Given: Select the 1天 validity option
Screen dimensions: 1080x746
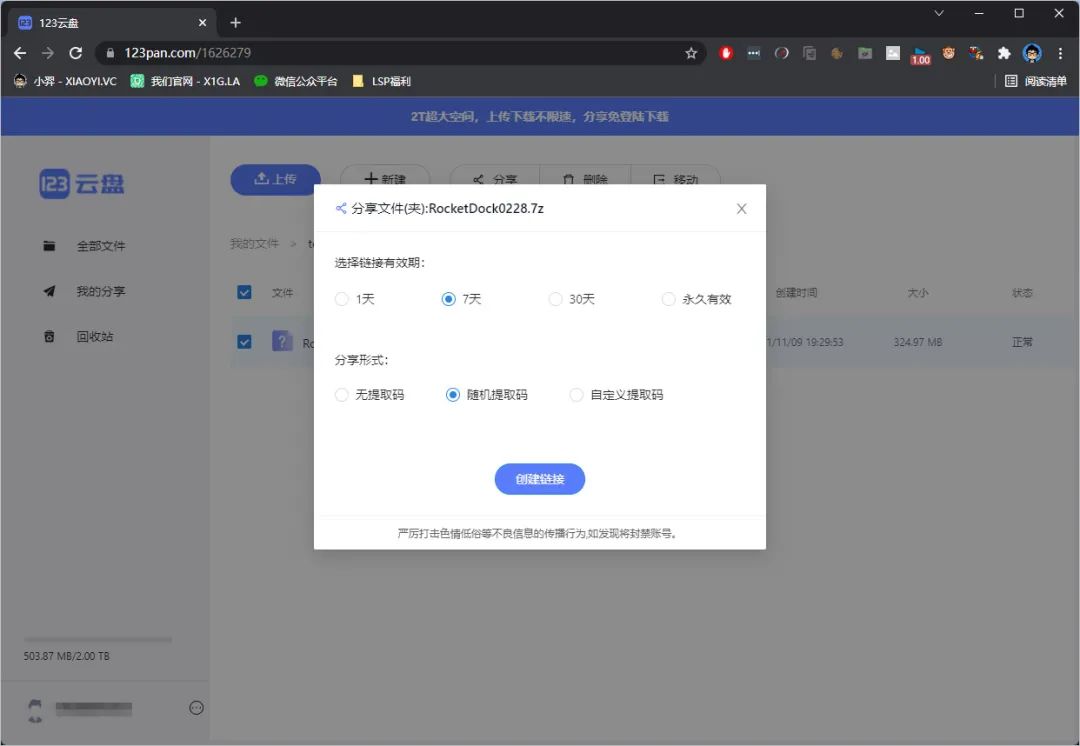Looking at the screenshot, I should [x=342, y=299].
